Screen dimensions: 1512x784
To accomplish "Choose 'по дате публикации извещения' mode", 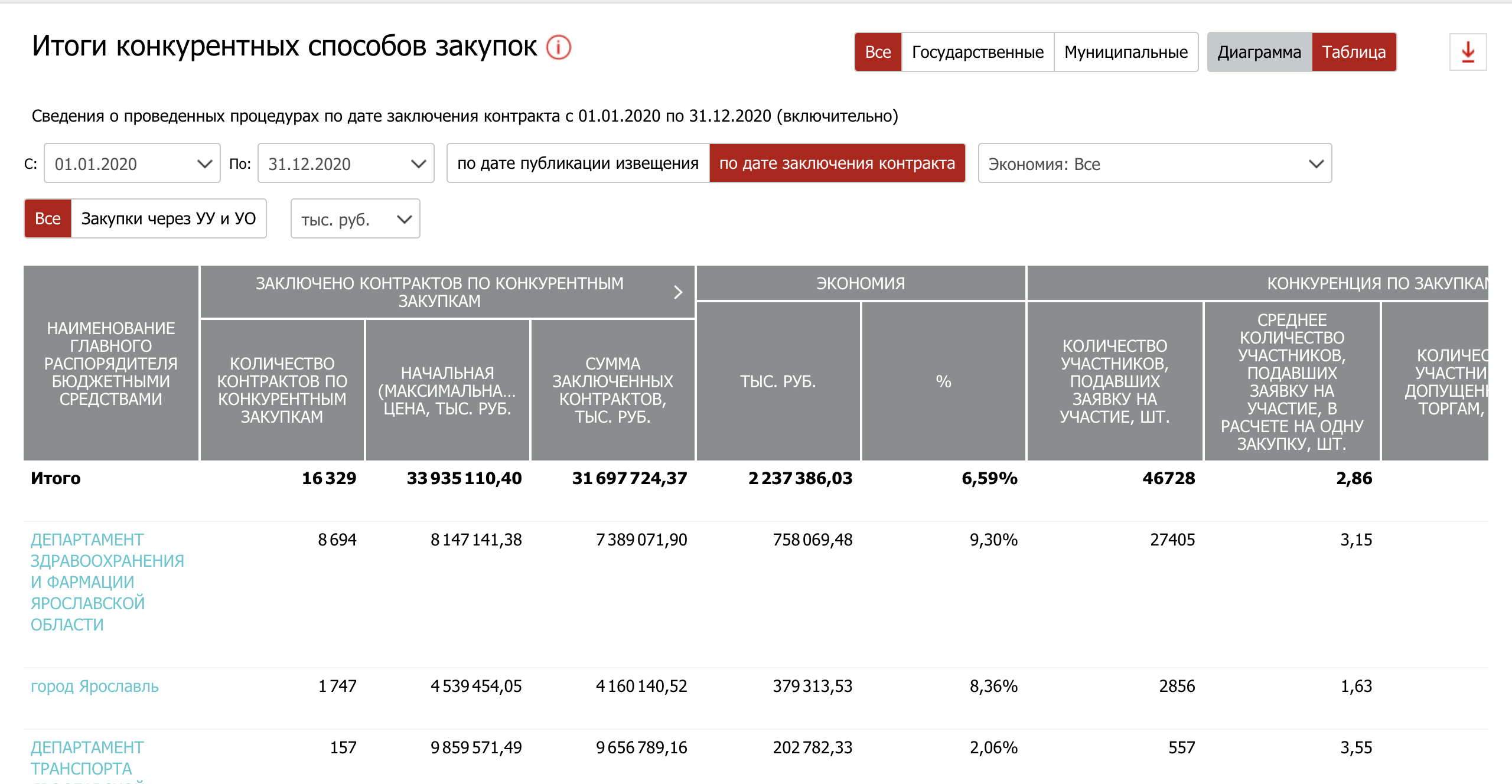I will click(578, 164).
